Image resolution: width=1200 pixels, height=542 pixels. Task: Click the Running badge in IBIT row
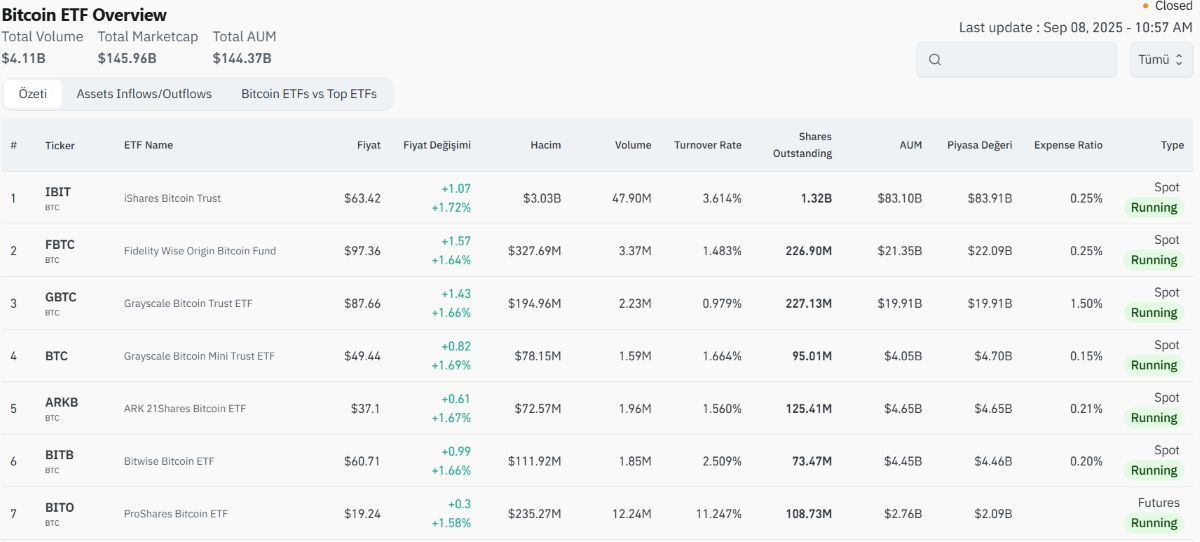point(1154,208)
